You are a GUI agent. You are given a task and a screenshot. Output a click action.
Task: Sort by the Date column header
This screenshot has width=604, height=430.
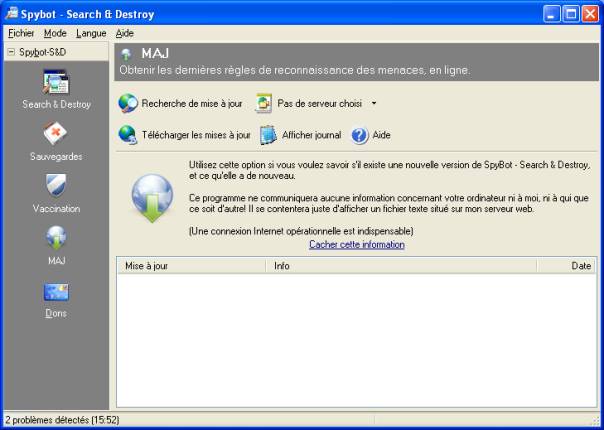[x=566, y=266]
